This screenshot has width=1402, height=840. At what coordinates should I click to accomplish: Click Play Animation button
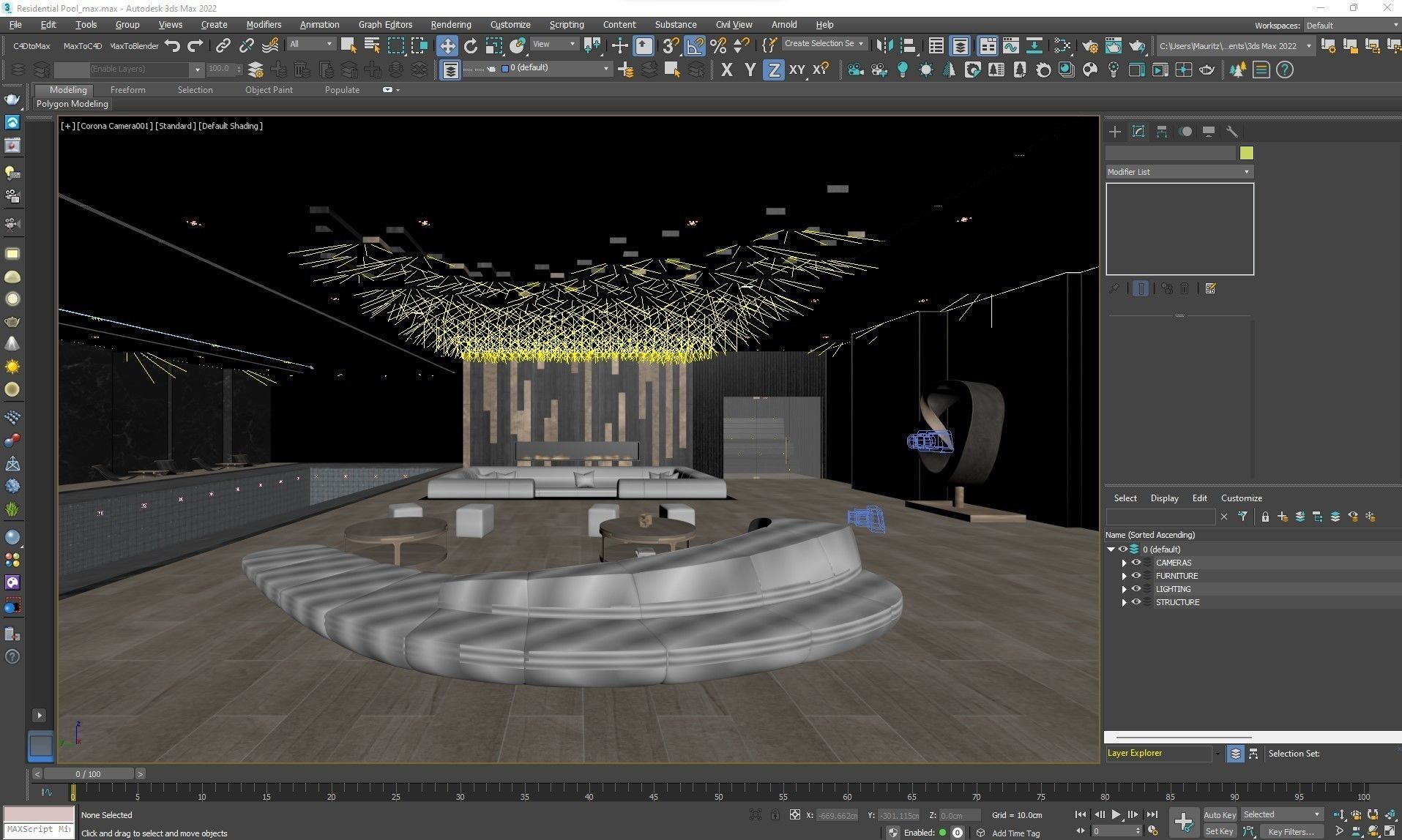(x=1116, y=814)
